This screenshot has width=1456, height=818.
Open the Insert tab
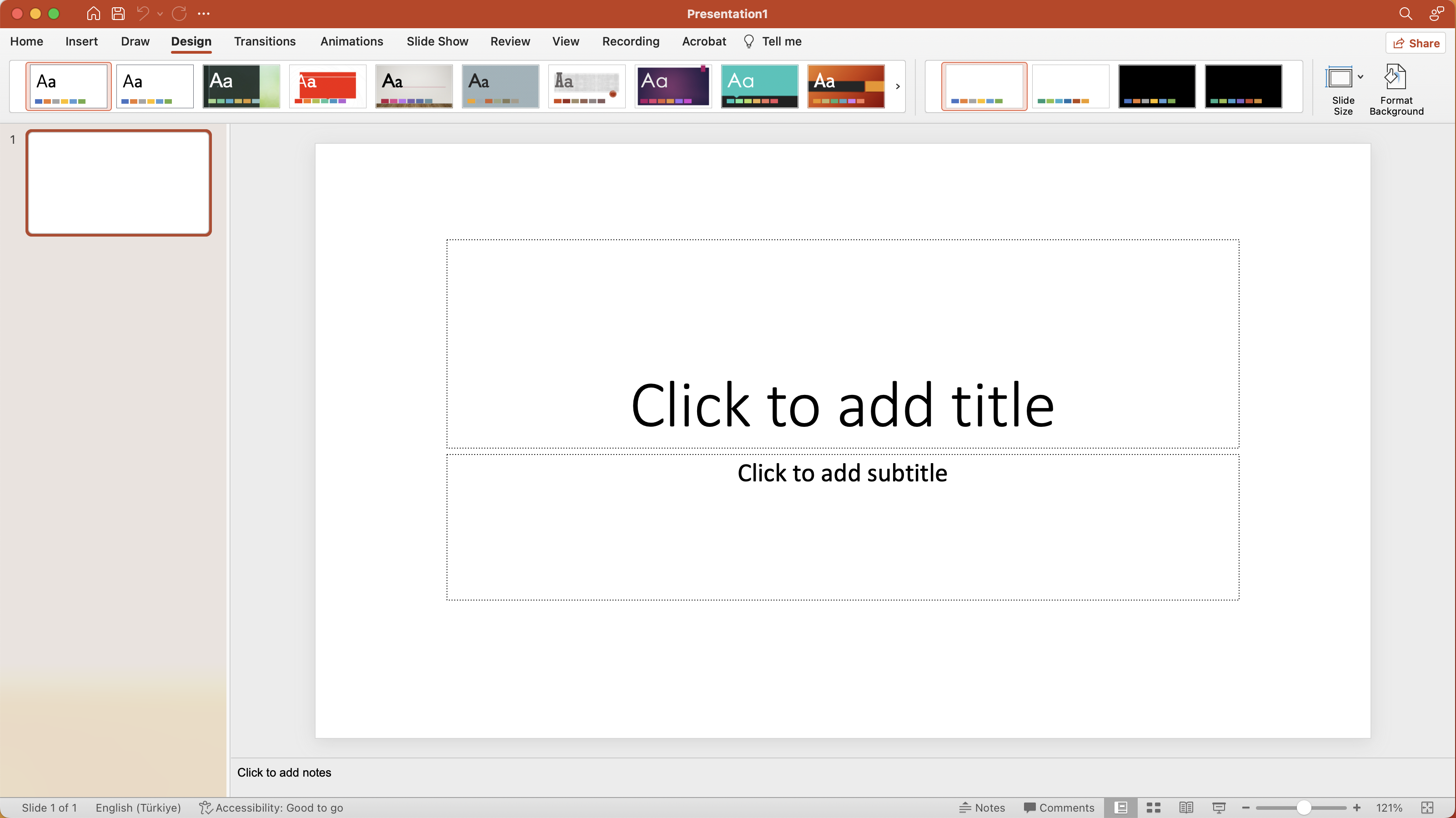point(81,41)
